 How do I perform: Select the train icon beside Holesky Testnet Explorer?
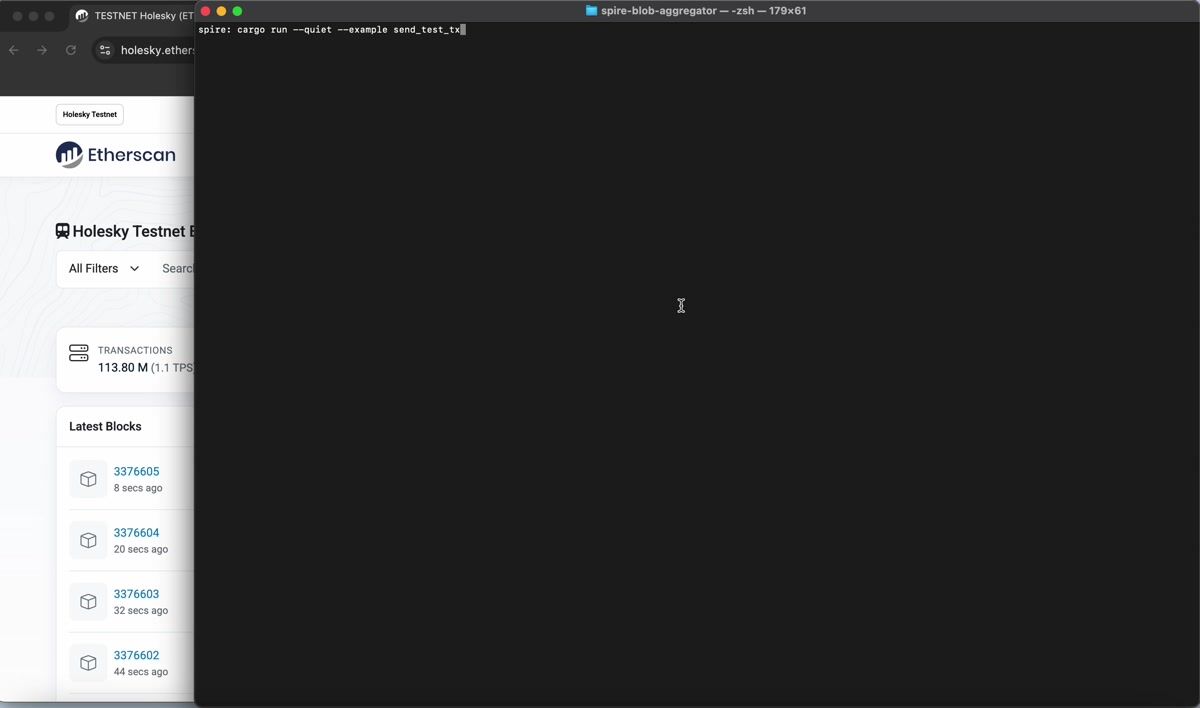pyautogui.click(x=62, y=231)
